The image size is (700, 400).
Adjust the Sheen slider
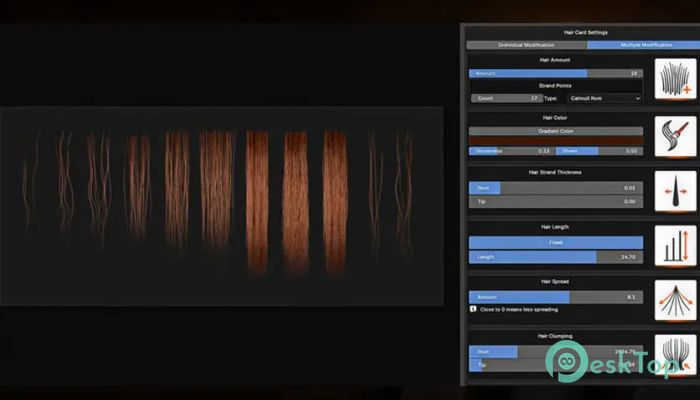600,151
